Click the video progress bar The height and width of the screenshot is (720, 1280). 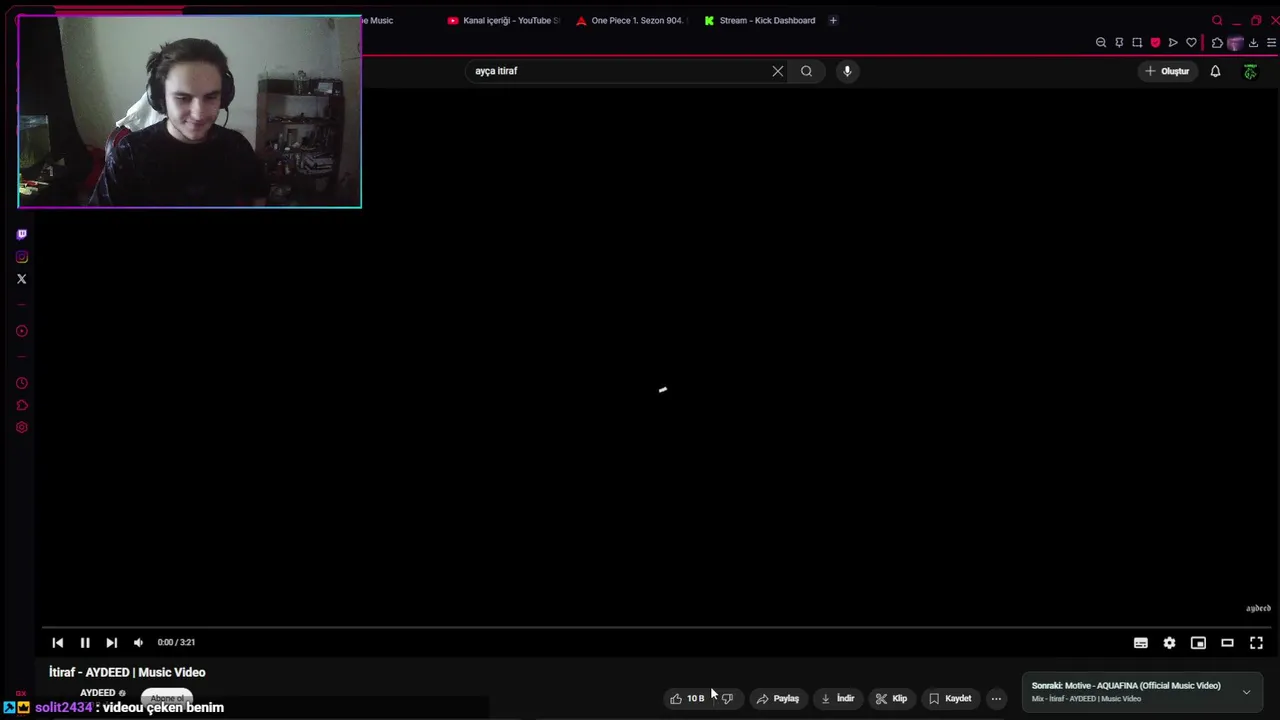tap(656, 628)
